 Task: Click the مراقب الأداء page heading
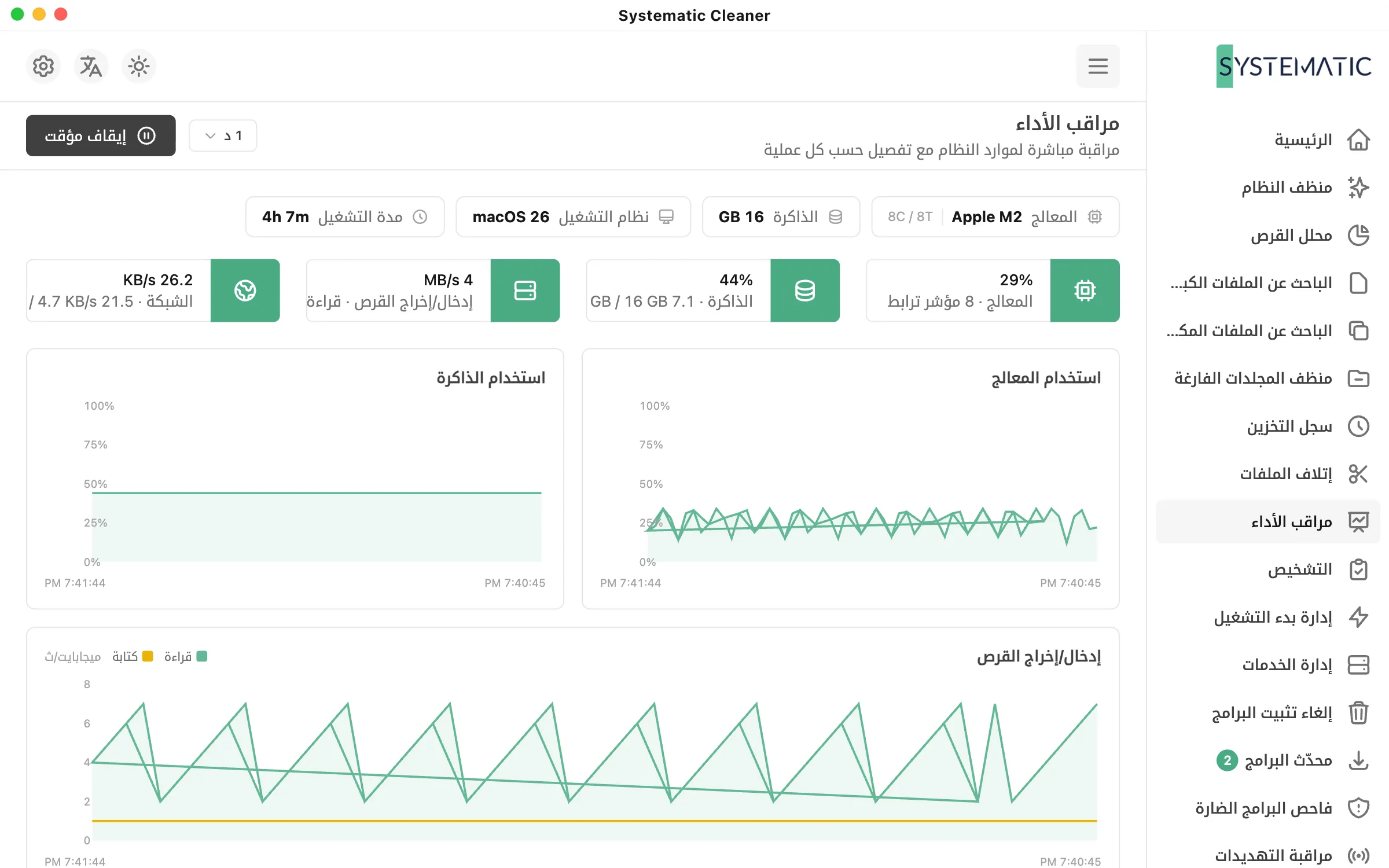tap(1067, 123)
